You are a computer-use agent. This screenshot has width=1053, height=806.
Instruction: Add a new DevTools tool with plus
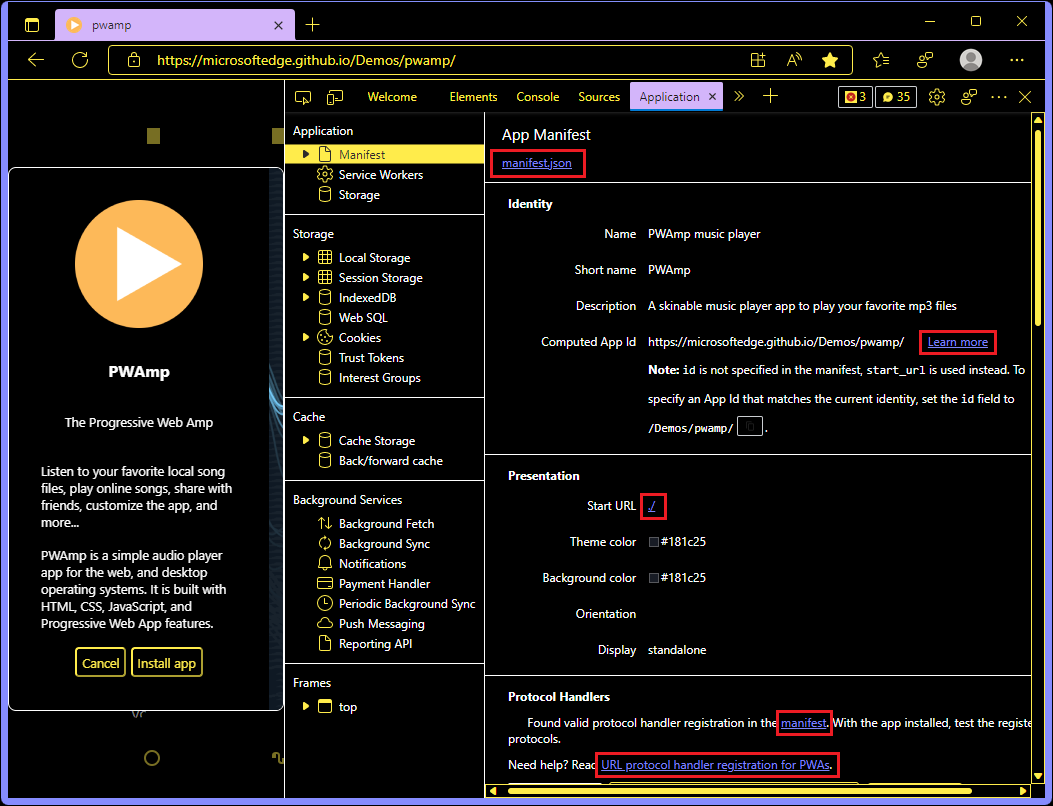coord(770,97)
